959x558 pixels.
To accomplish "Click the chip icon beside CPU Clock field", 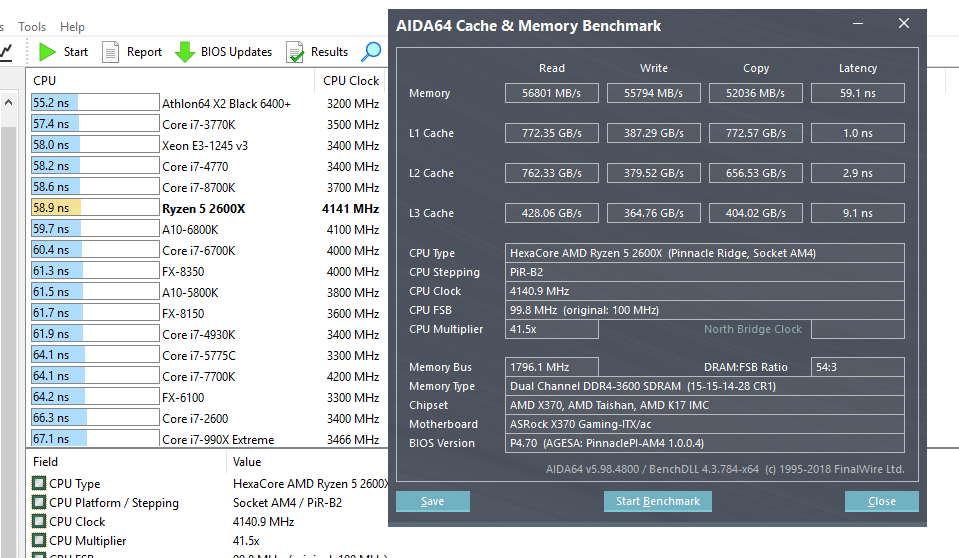I will 39,521.
